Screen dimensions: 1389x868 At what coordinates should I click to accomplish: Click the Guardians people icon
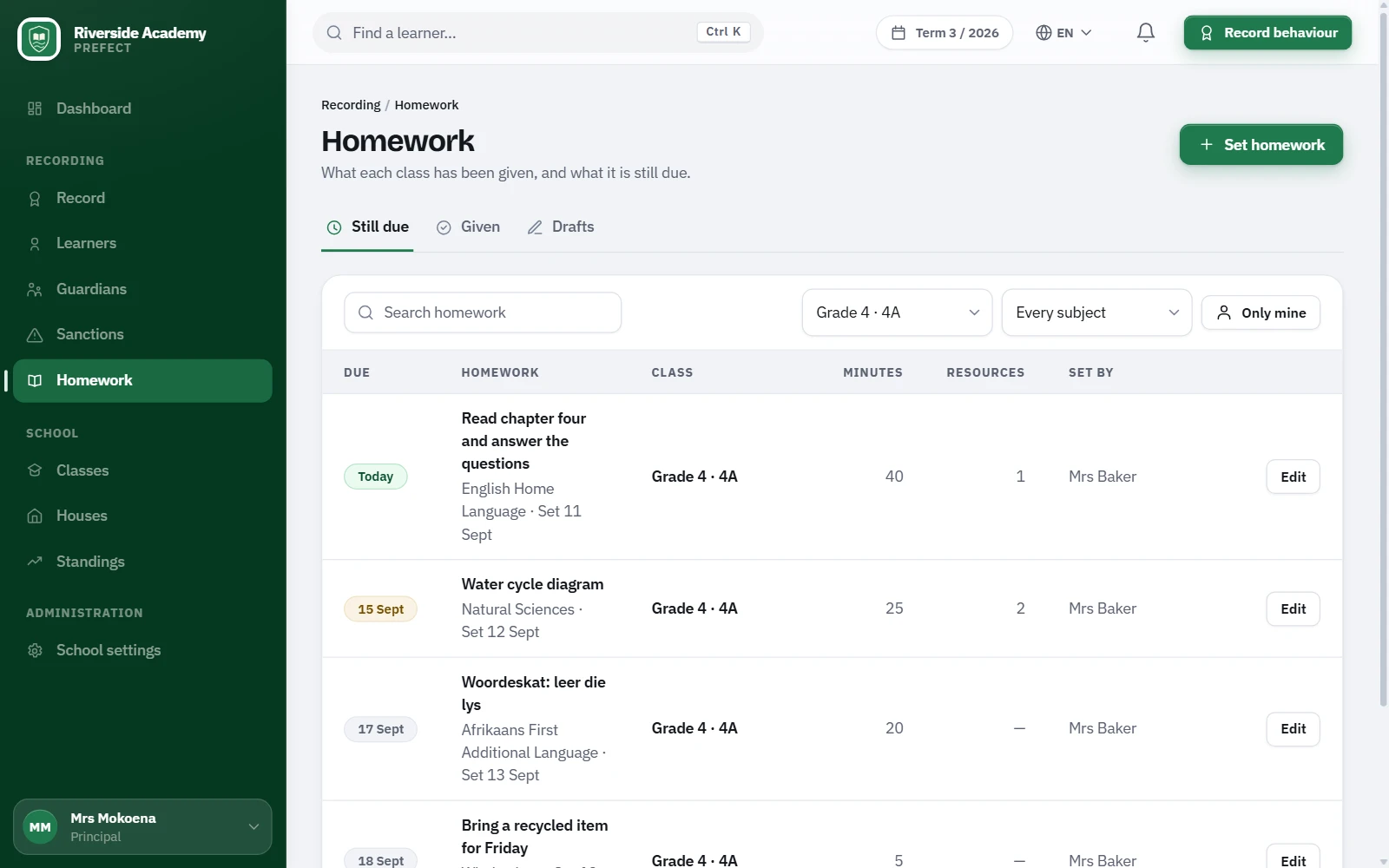pos(35,290)
